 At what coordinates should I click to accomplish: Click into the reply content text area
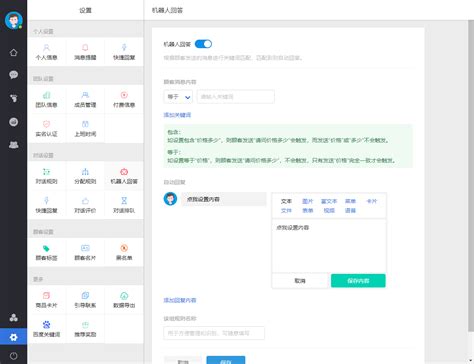329,246
